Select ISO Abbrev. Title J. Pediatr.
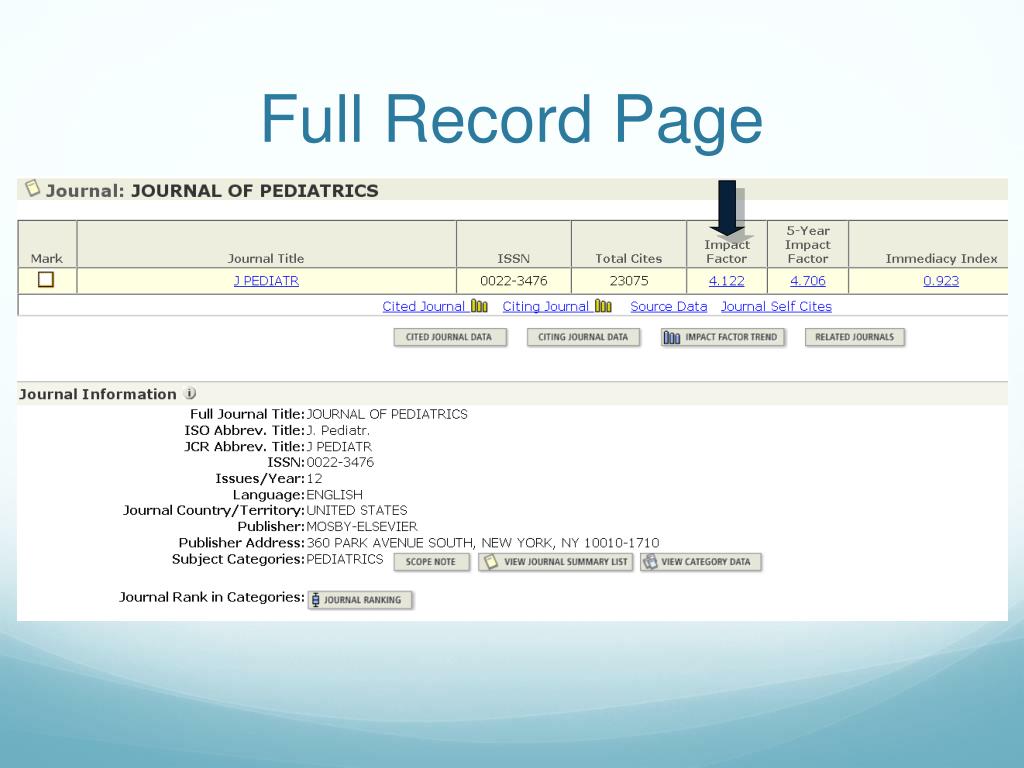 point(338,430)
